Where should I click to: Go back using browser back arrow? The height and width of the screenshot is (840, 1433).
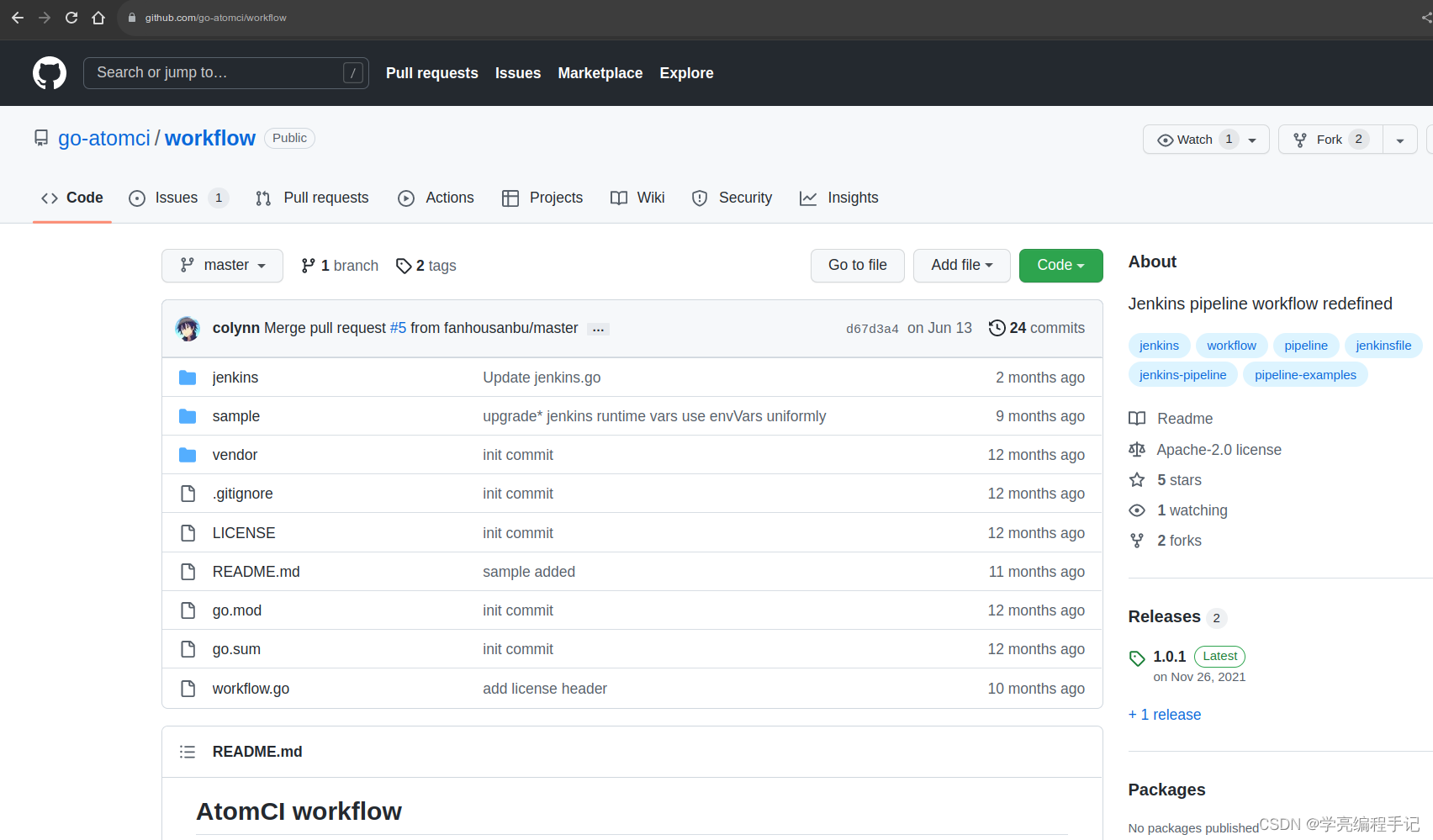(18, 18)
